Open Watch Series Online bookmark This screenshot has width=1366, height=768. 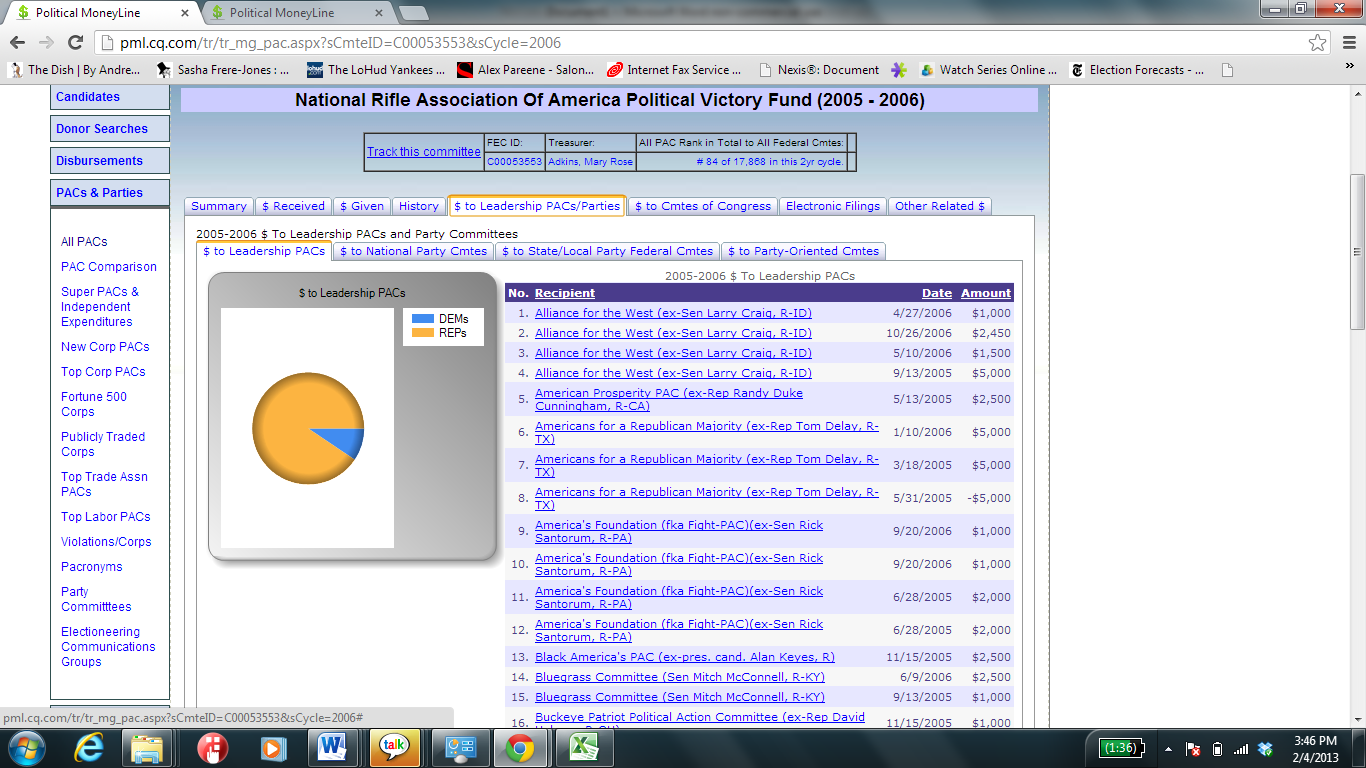click(988, 70)
